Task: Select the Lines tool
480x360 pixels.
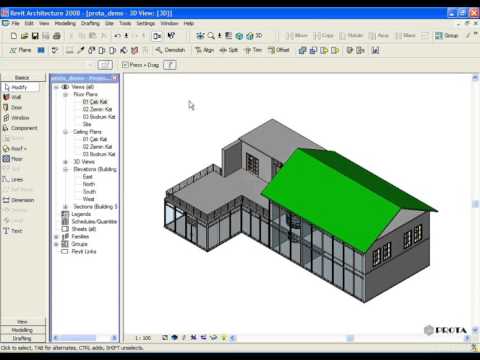Action: pyautogui.click(x=13, y=180)
